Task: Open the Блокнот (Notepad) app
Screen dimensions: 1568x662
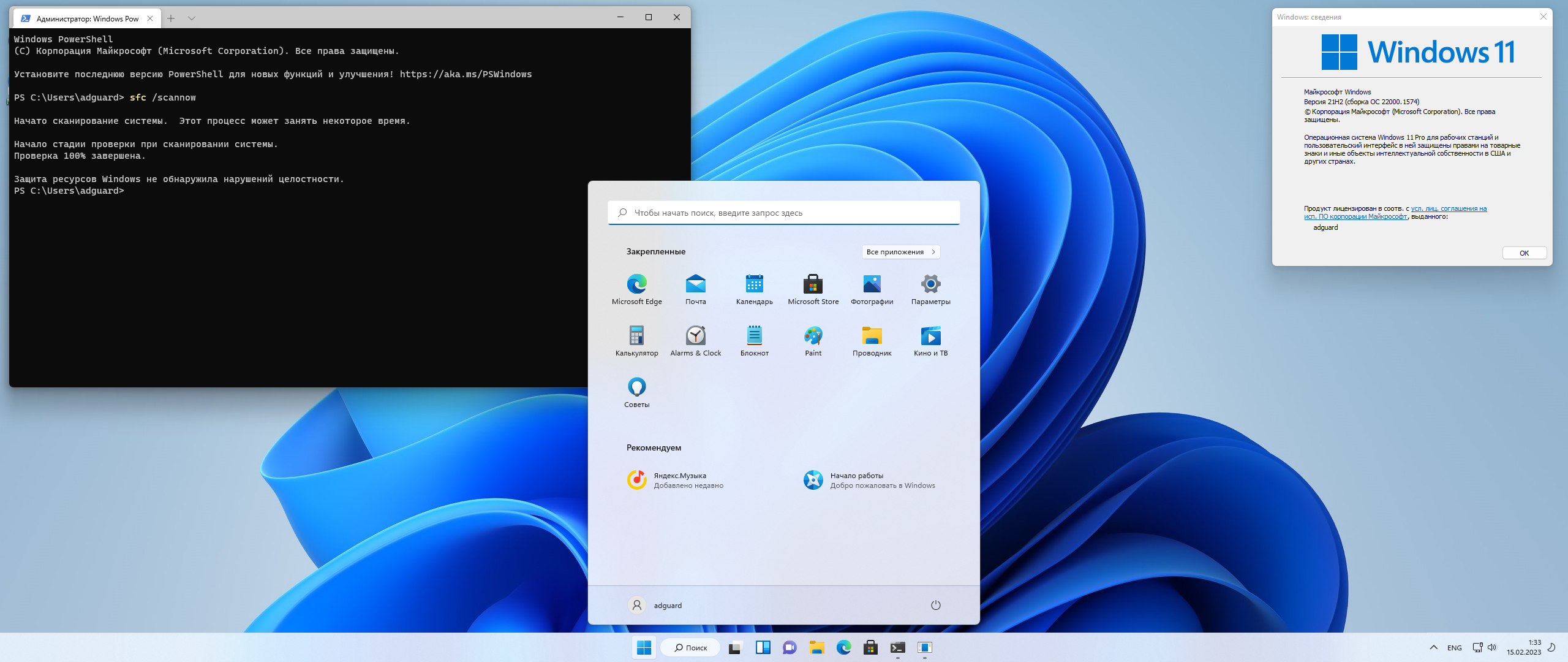Action: [754, 341]
